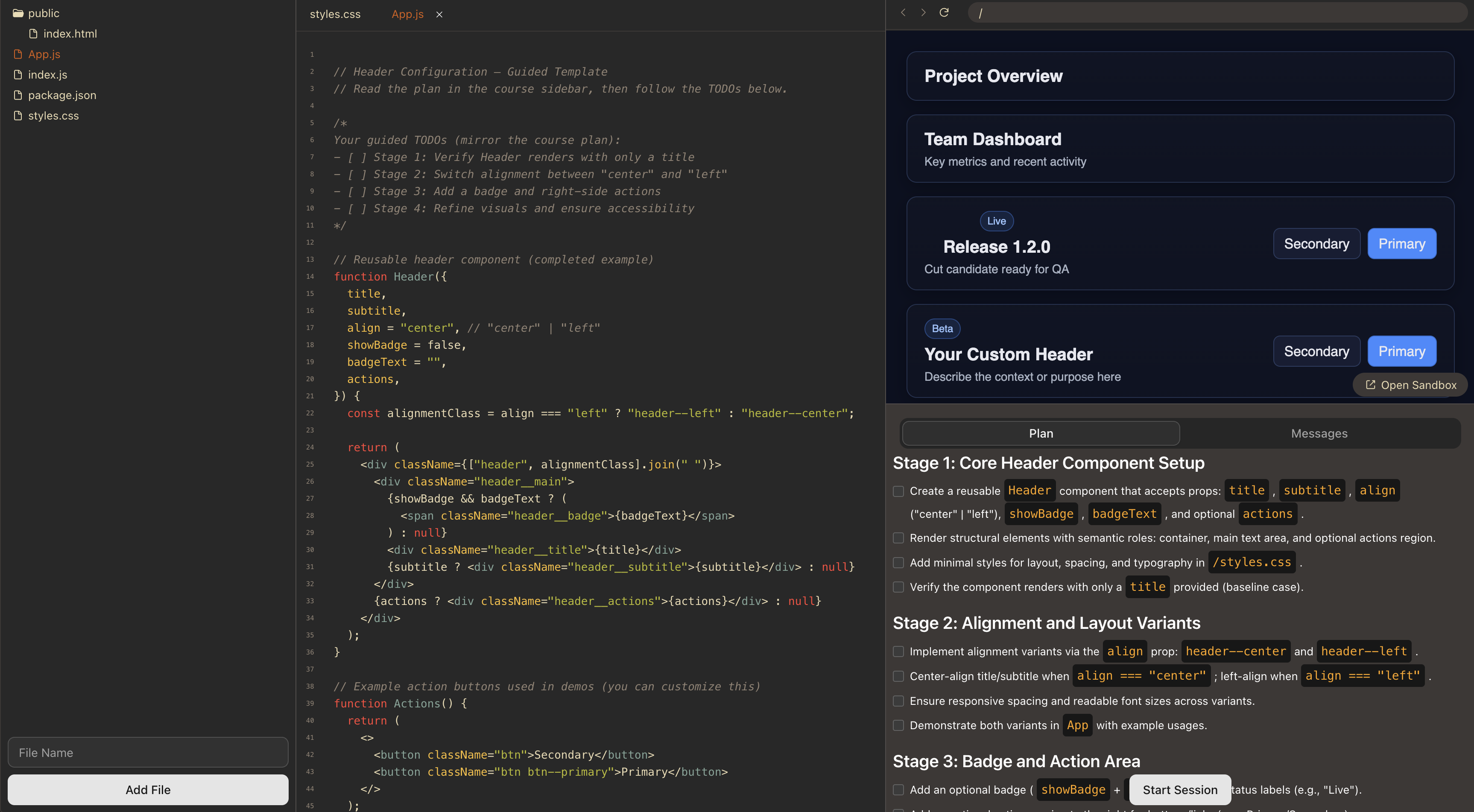This screenshot has height=812, width=1474.
Task: Check 'Create a reusable Header component' task
Action: click(x=898, y=491)
